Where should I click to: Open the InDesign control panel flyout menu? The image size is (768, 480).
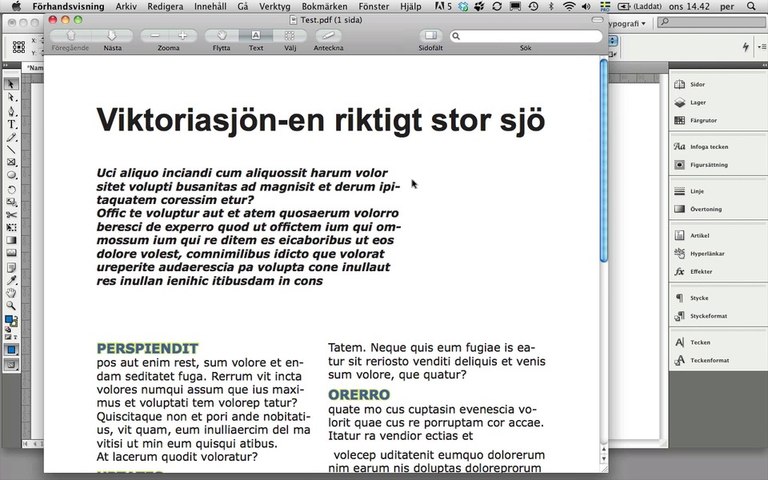(762, 47)
